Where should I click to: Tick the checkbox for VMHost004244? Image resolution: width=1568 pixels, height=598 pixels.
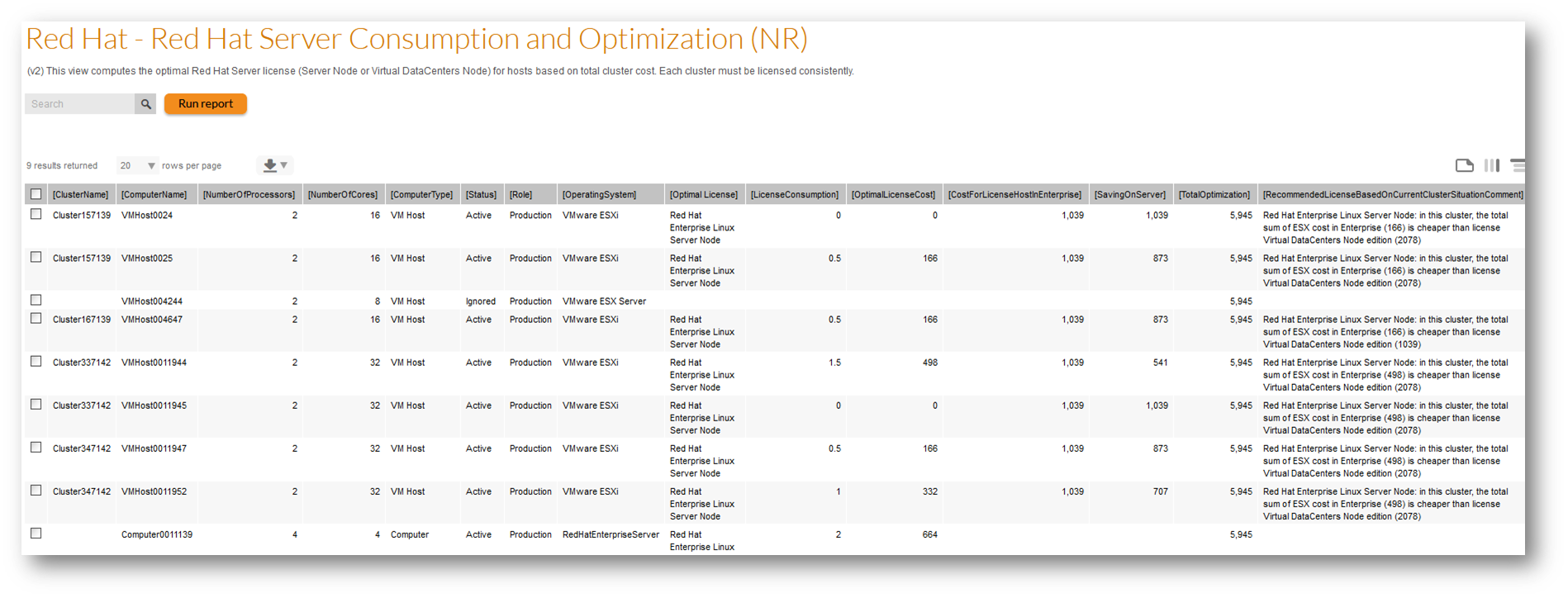36,300
